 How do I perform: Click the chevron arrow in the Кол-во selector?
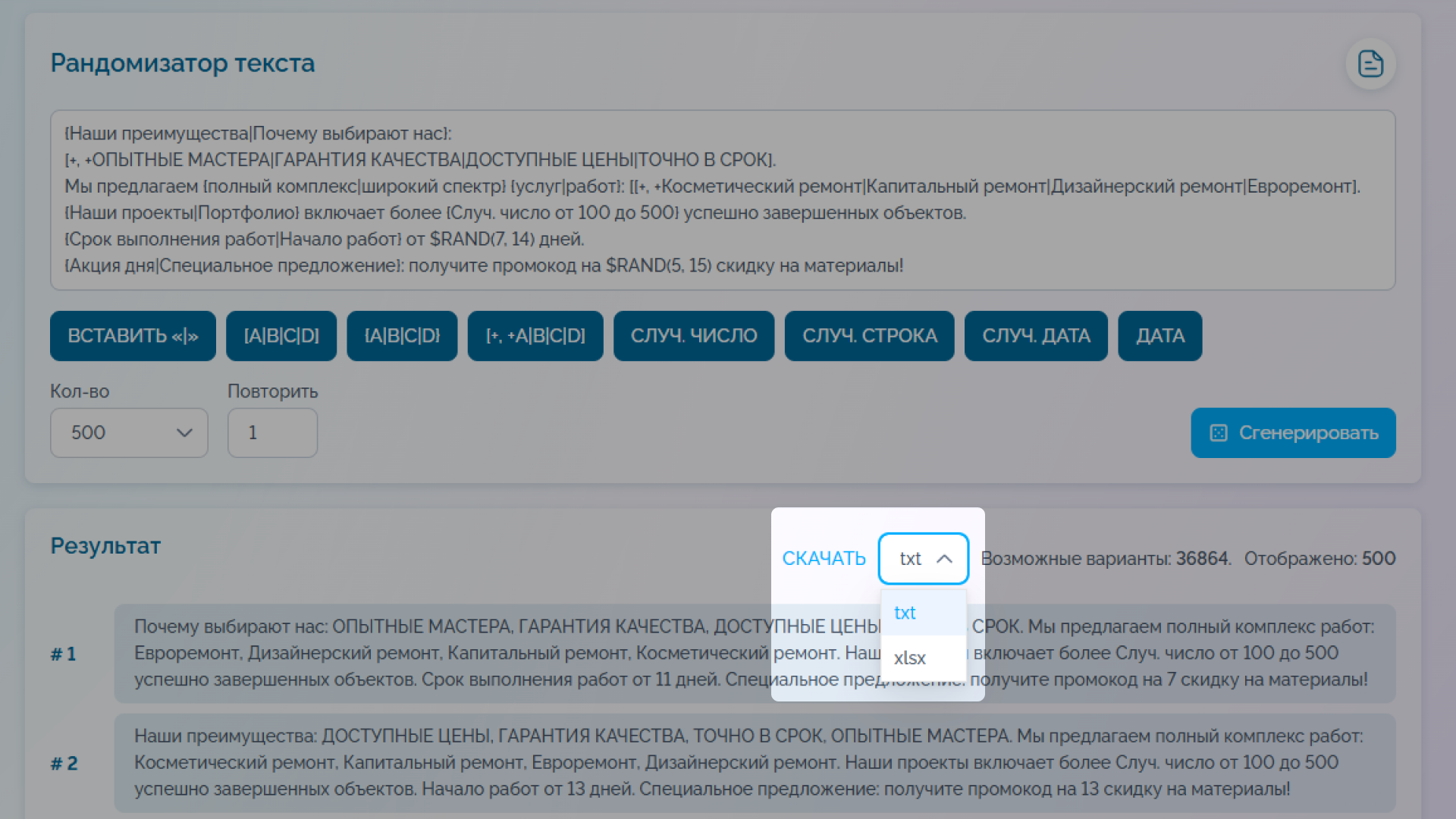point(184,433)
